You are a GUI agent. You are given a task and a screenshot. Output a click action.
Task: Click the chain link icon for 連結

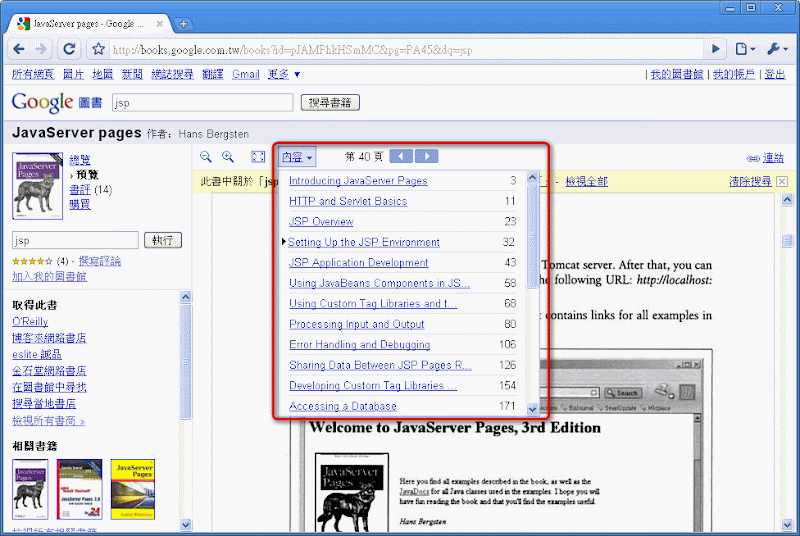click(753, 159)
